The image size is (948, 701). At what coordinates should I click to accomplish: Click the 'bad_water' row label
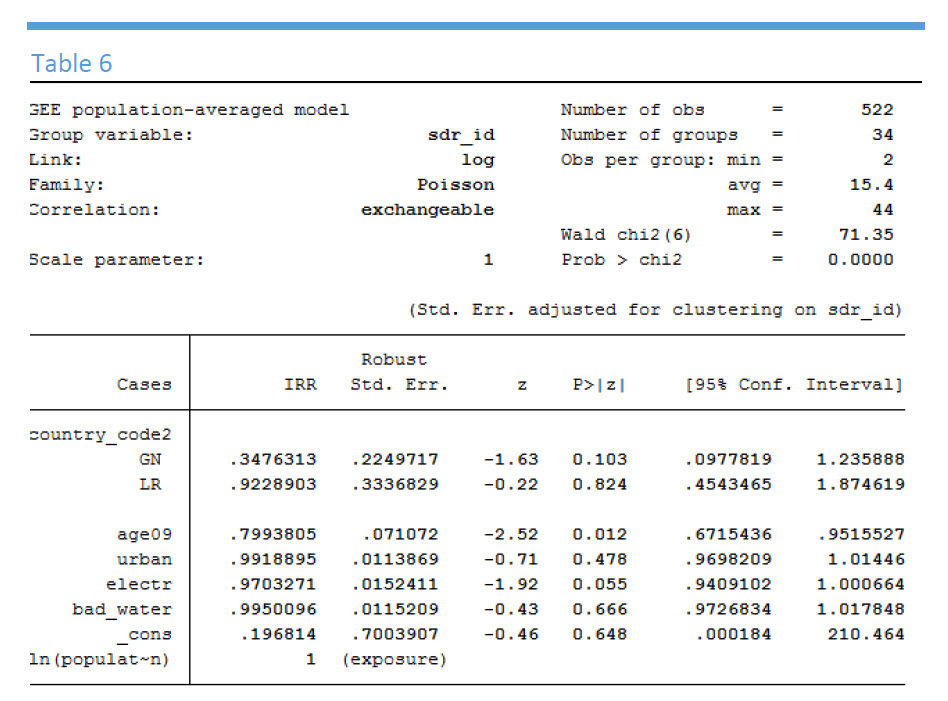[122, 610]
